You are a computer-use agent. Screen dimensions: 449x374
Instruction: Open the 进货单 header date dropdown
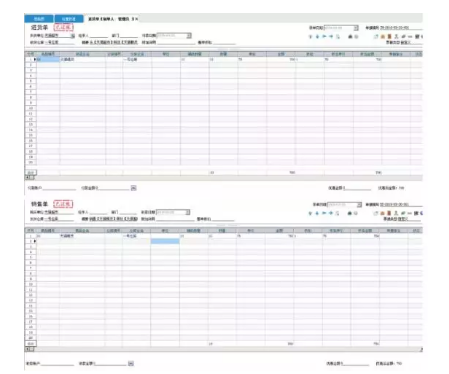pyautogui.click(x=189, y=35)
